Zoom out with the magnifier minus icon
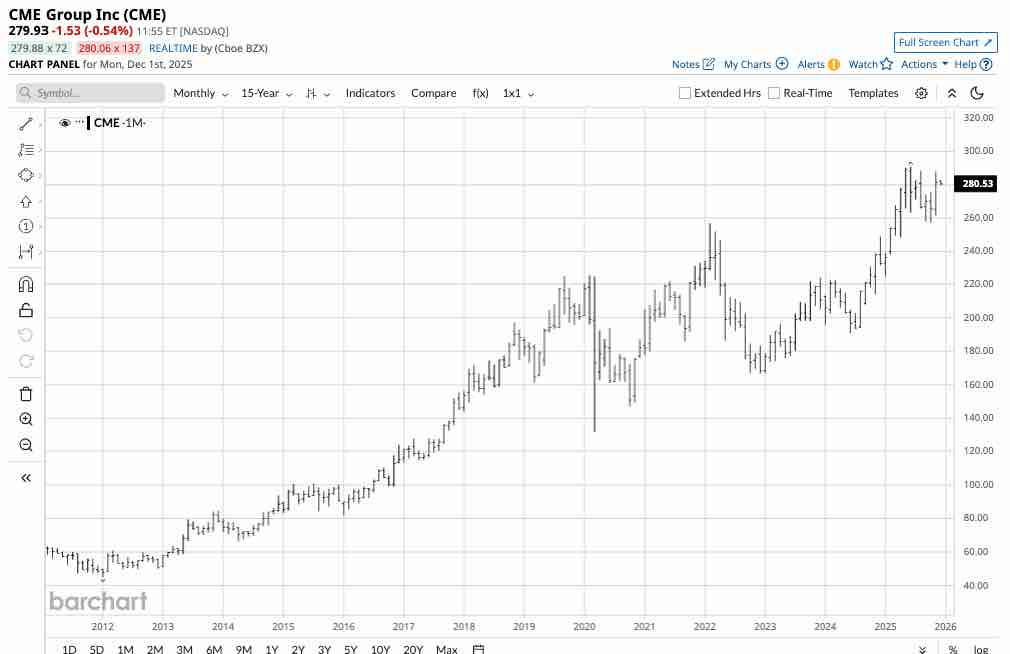Screen dimensions: 1010x654 click(x=26, y=445)
